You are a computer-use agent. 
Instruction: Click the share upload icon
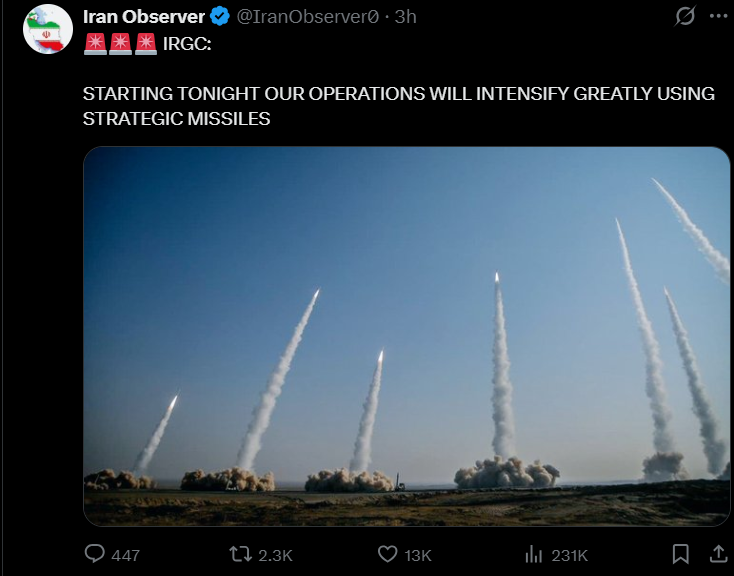click(719, 554)
